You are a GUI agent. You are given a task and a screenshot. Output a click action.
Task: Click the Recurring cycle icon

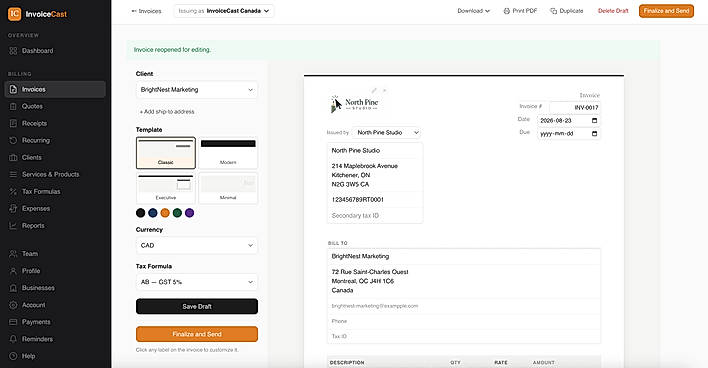click(x=13, y=140)
